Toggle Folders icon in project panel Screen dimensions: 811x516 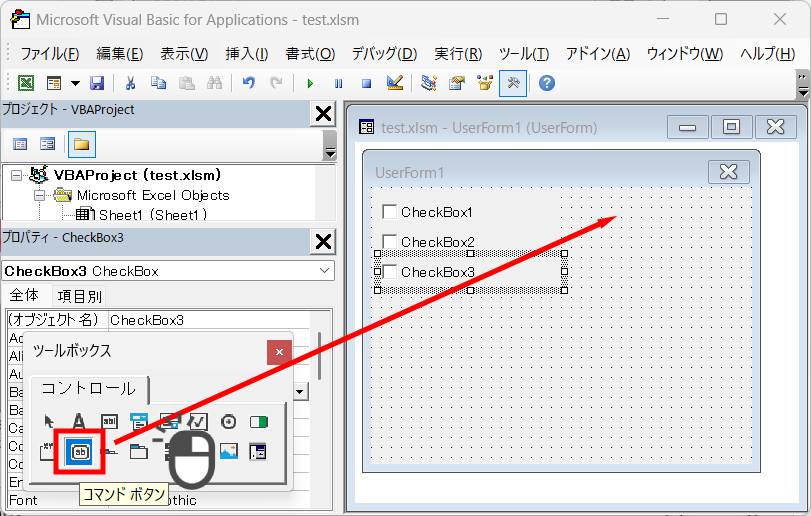(x=82, y=144)
